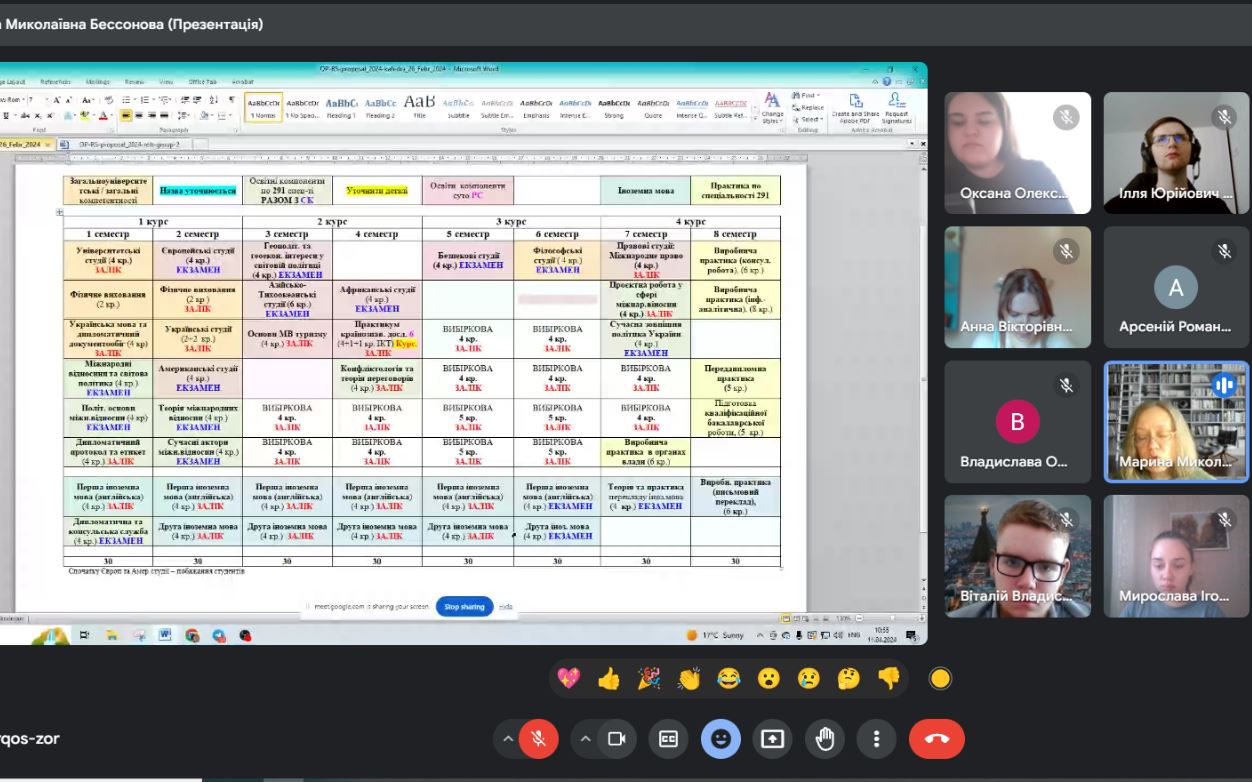Screen dimensions: 1252x782
Task: Open audio settings chevron beside the microphone
Action: [x=508, y=739]
